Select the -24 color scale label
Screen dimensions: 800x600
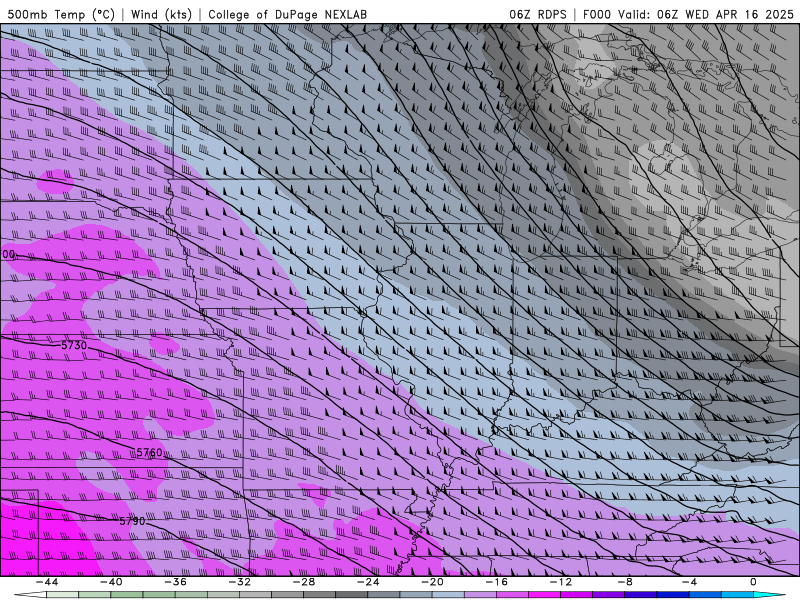pyautogui.click(x=368, y=582)
